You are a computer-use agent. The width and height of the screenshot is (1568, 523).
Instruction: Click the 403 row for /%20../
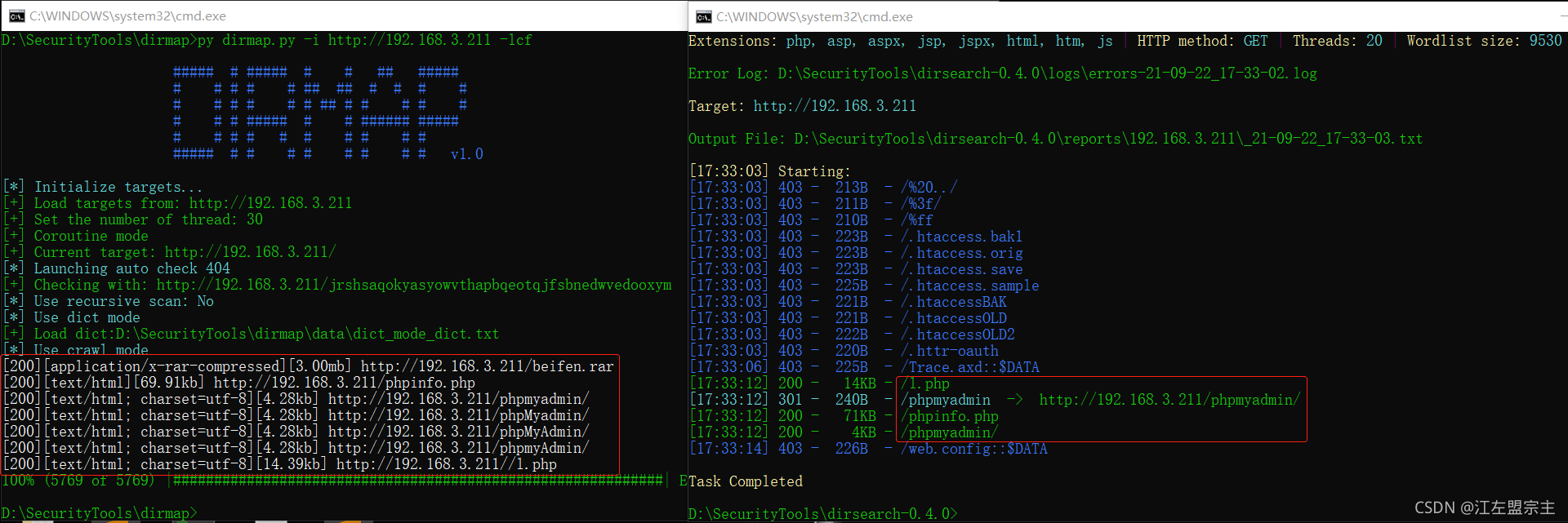pyautogui.click(x=824, y=188)
